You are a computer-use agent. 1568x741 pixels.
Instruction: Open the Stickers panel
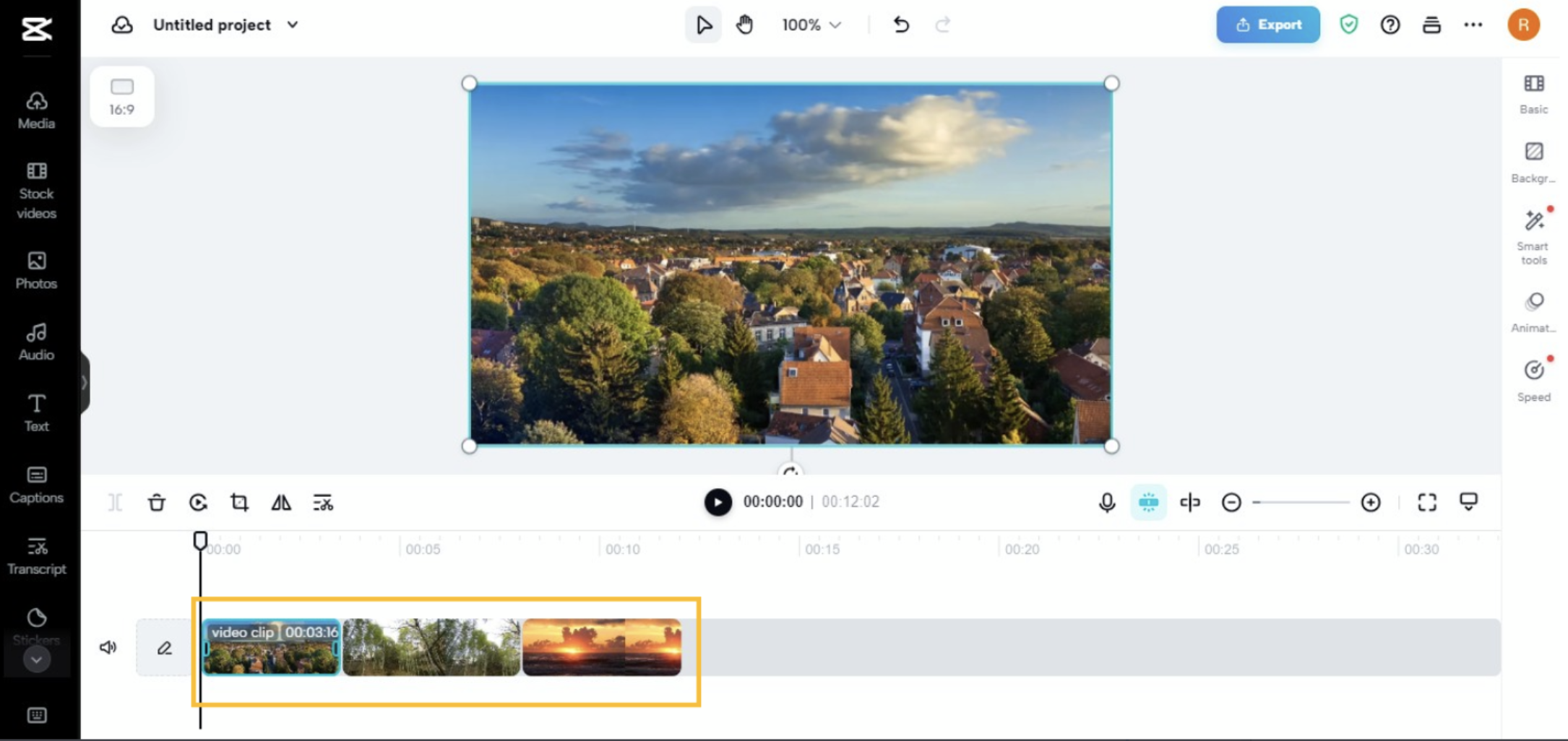37,625
